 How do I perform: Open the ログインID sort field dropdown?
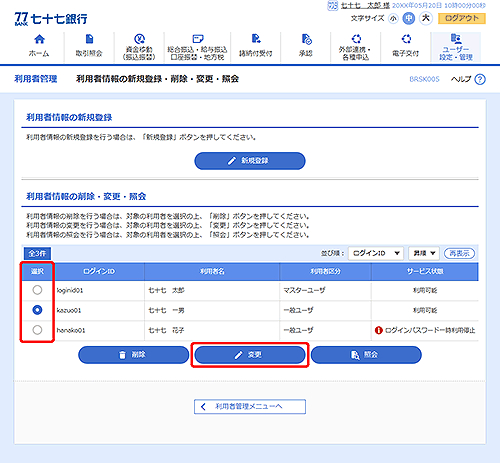click(x=376, y=254)
